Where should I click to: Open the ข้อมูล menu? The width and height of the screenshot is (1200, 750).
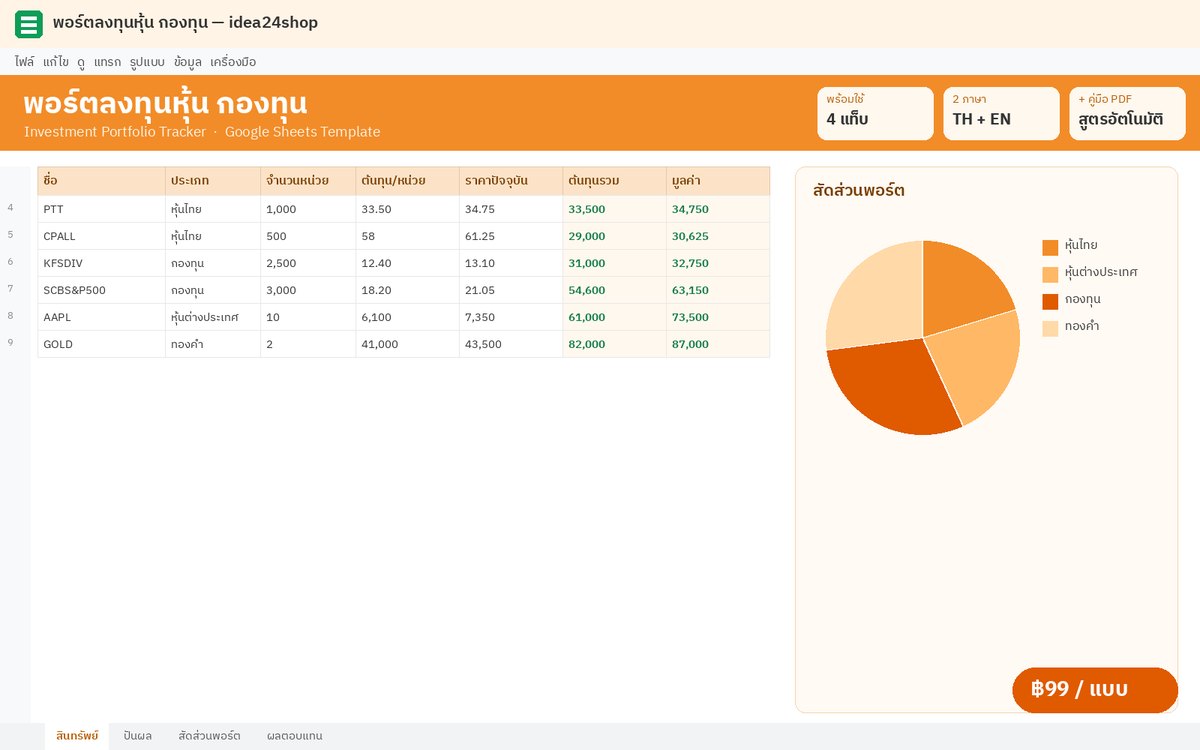tap(188, 62)
